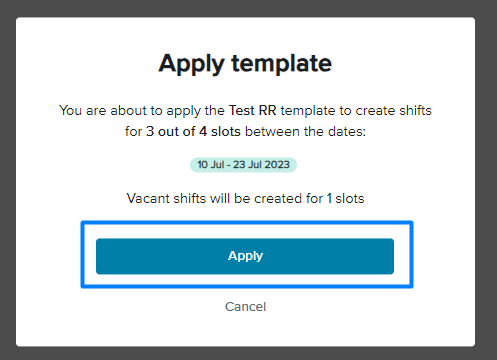This screenshot has height=360, width=497.
Task: Click the 'between the dates:' text
Action: (x=305, y=131)
